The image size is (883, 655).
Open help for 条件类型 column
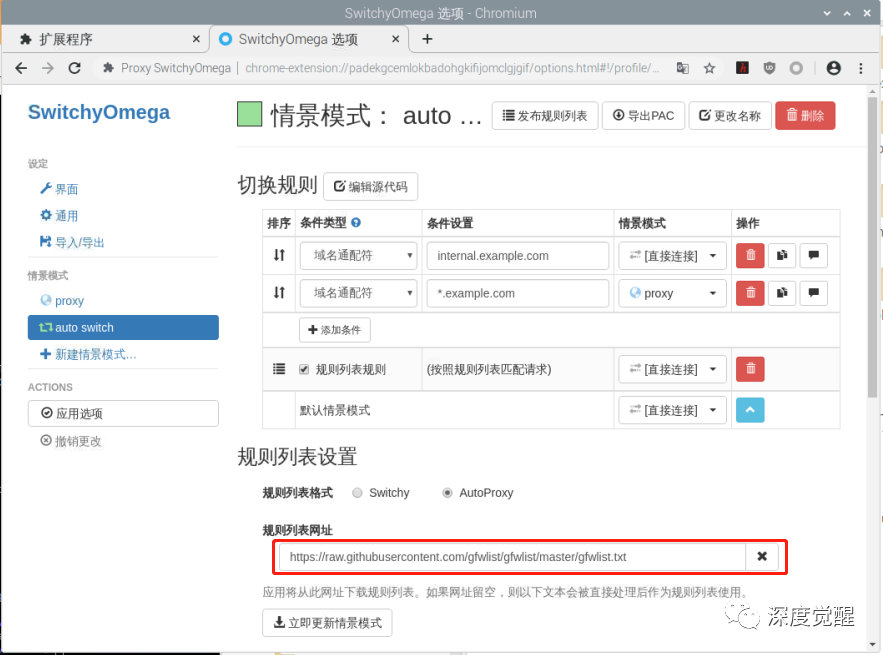coord(356,222)
